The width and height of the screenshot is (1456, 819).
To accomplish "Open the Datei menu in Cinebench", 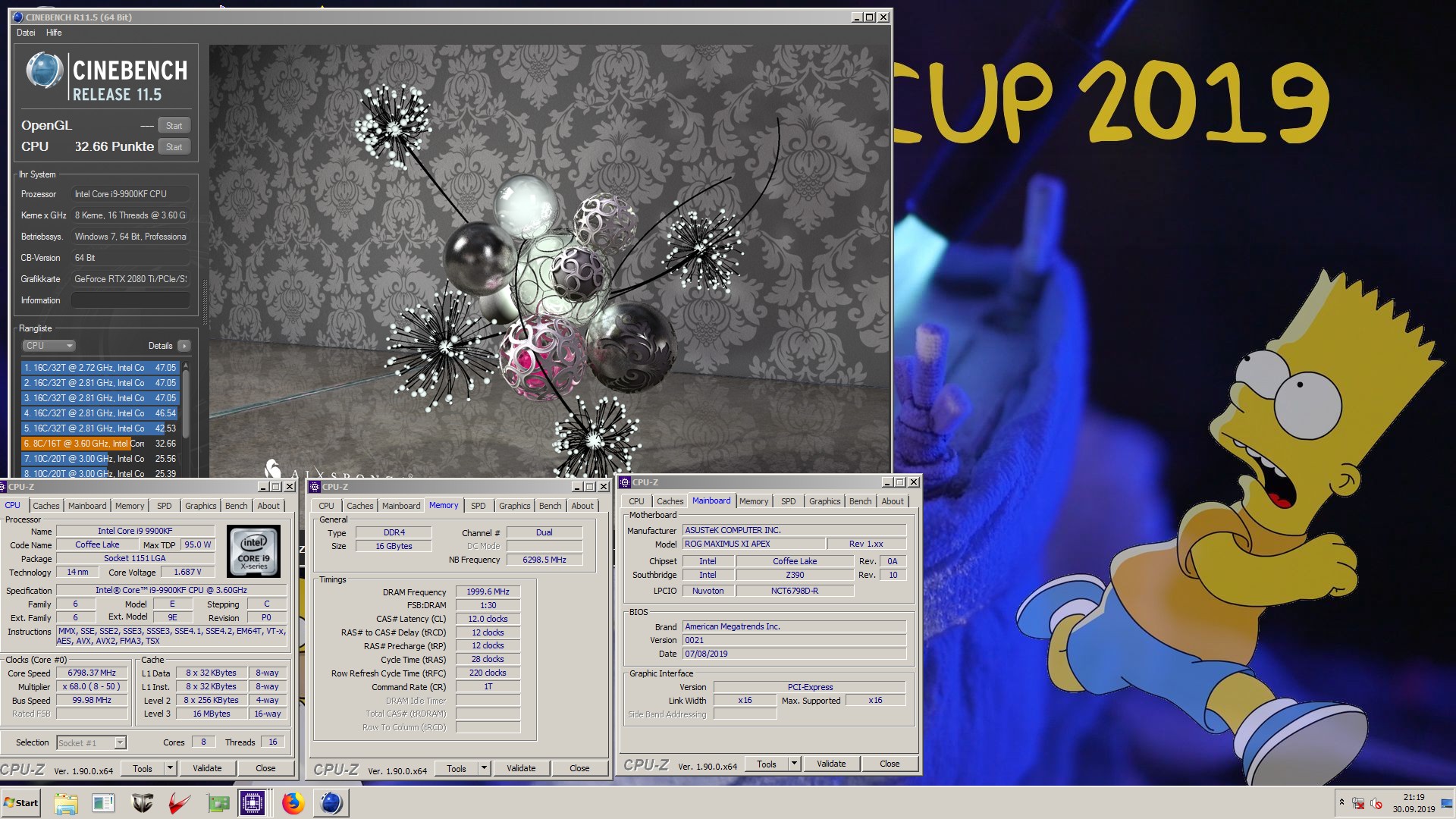I will point(26,33).
